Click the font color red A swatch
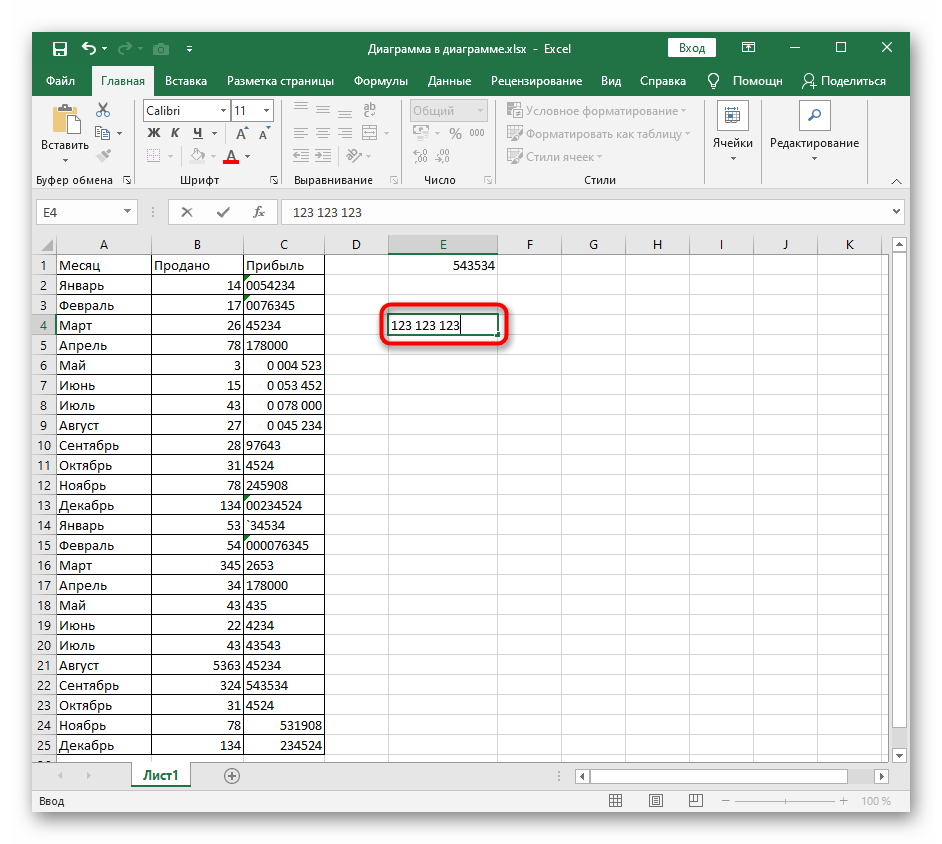 [x=231, y=156]
